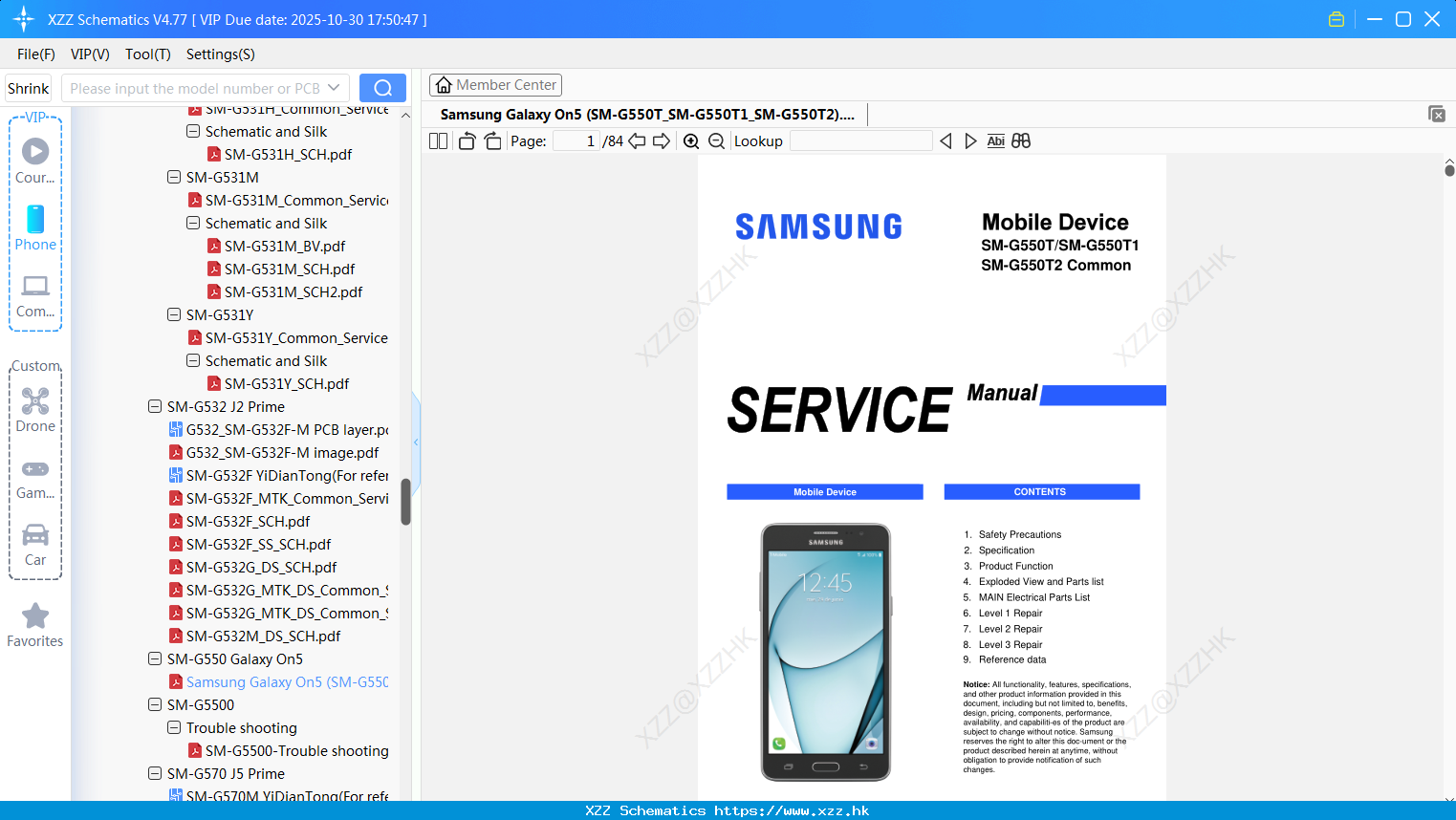This screenshot has height=820, width=1456.
Task: Collapse the SM-G531M node
Action: point(174,177)
